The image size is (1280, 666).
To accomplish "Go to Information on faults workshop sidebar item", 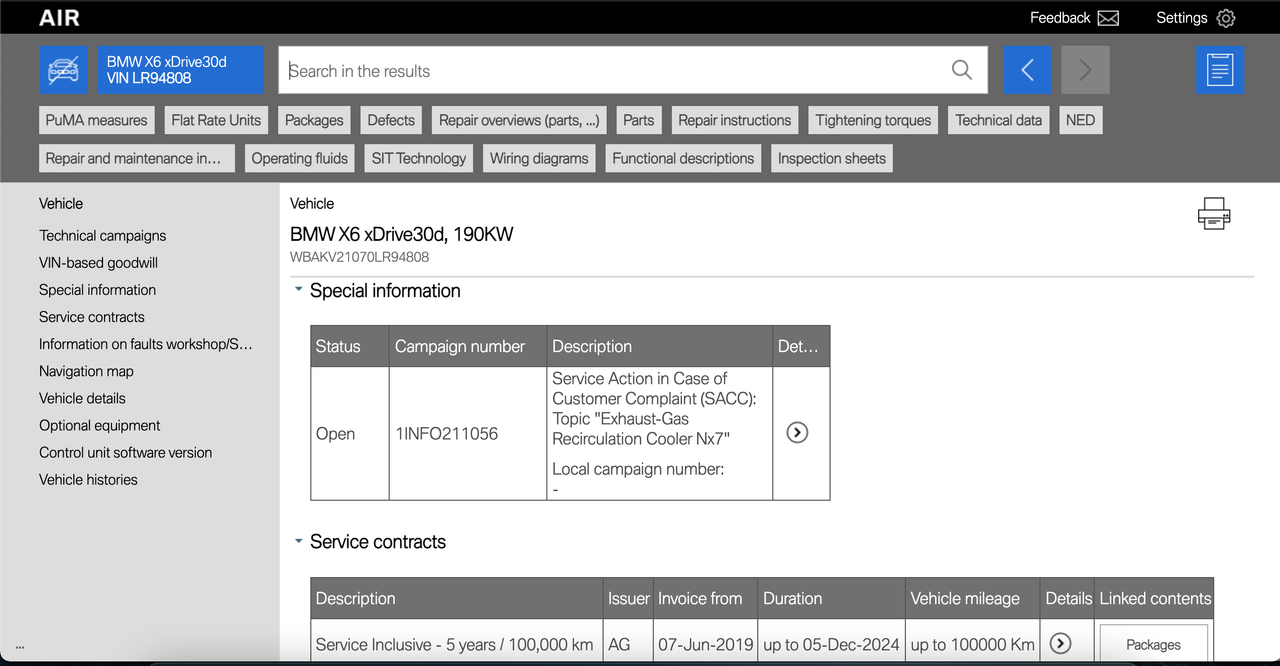I will tap(146, 344).
